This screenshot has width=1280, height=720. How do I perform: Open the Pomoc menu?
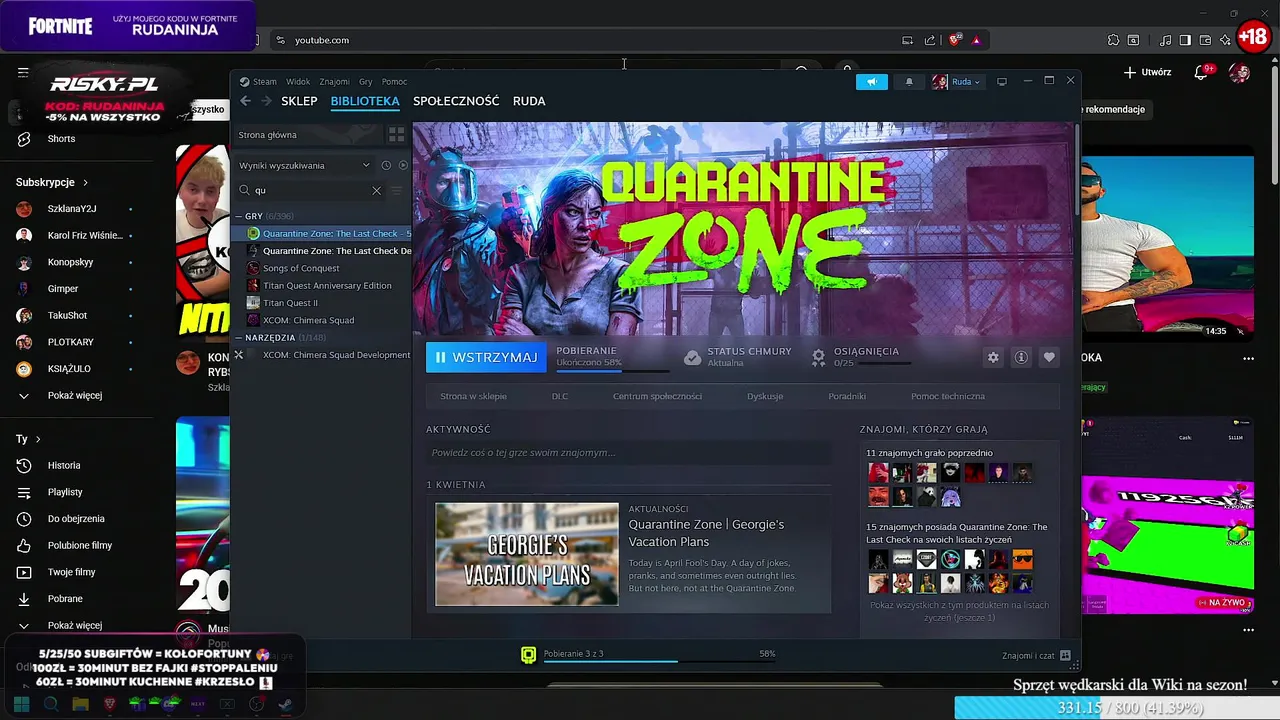(394, 82)
